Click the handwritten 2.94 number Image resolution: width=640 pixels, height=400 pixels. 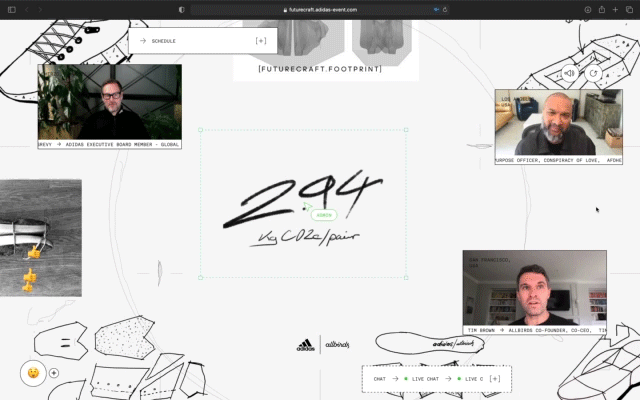pos(303,199)
